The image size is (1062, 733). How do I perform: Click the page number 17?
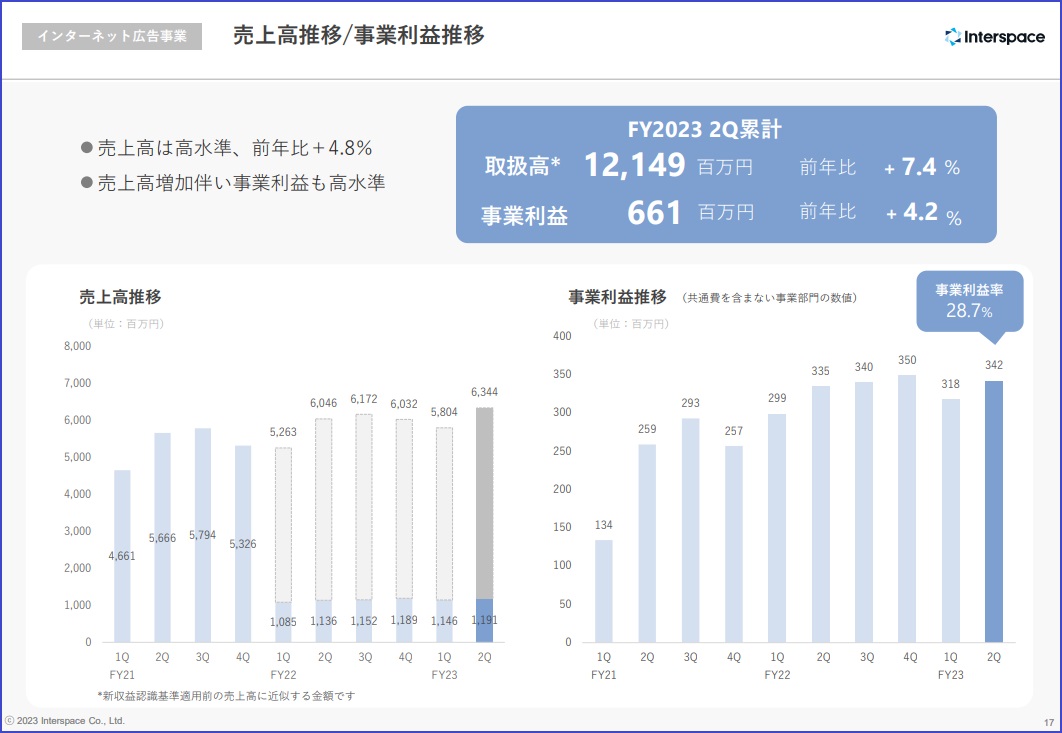[x=1048, y=722]
